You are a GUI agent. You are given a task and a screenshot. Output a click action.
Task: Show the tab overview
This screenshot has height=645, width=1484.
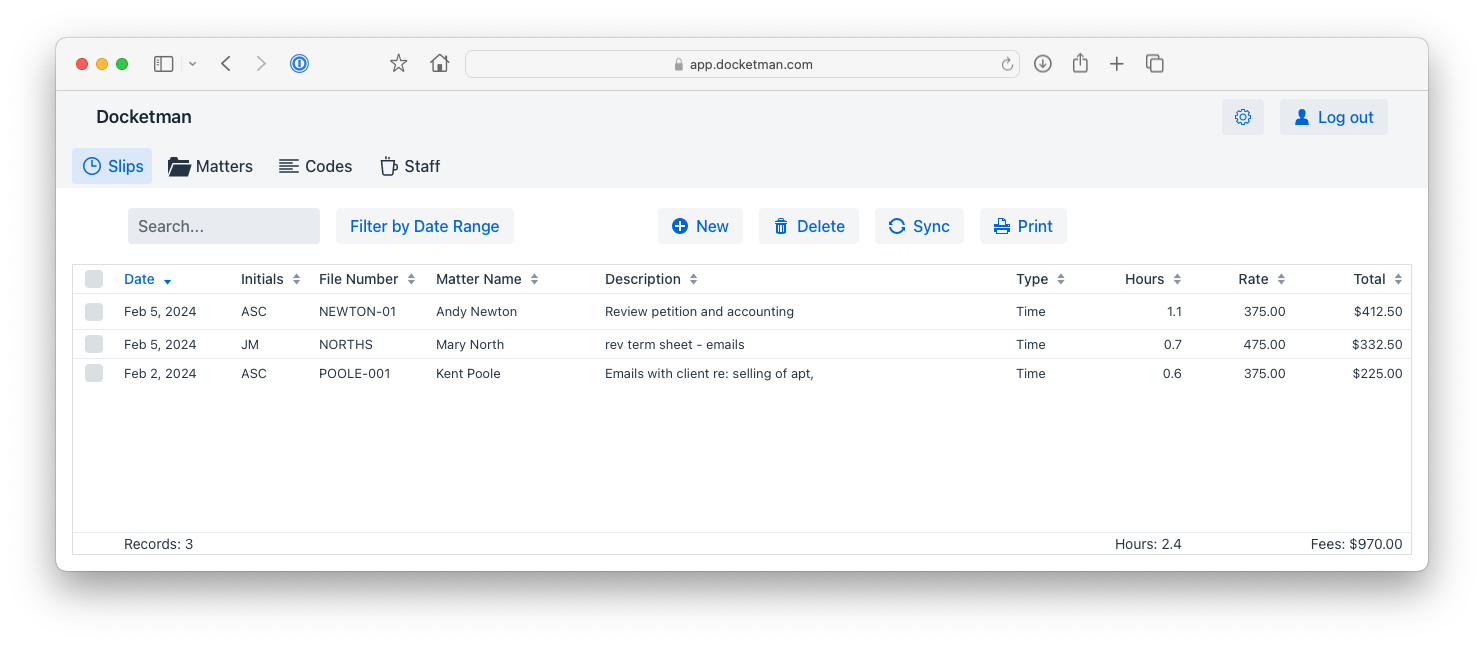pyautogui.click(x=1154, y=64)
